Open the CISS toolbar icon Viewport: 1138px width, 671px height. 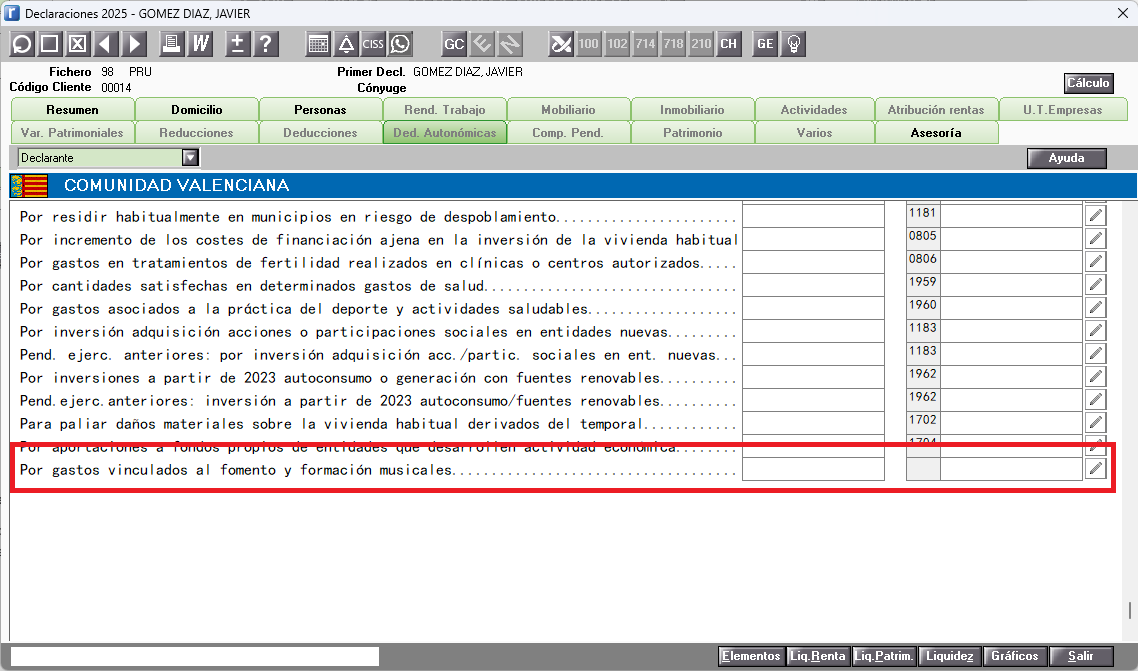pos(373,44)
